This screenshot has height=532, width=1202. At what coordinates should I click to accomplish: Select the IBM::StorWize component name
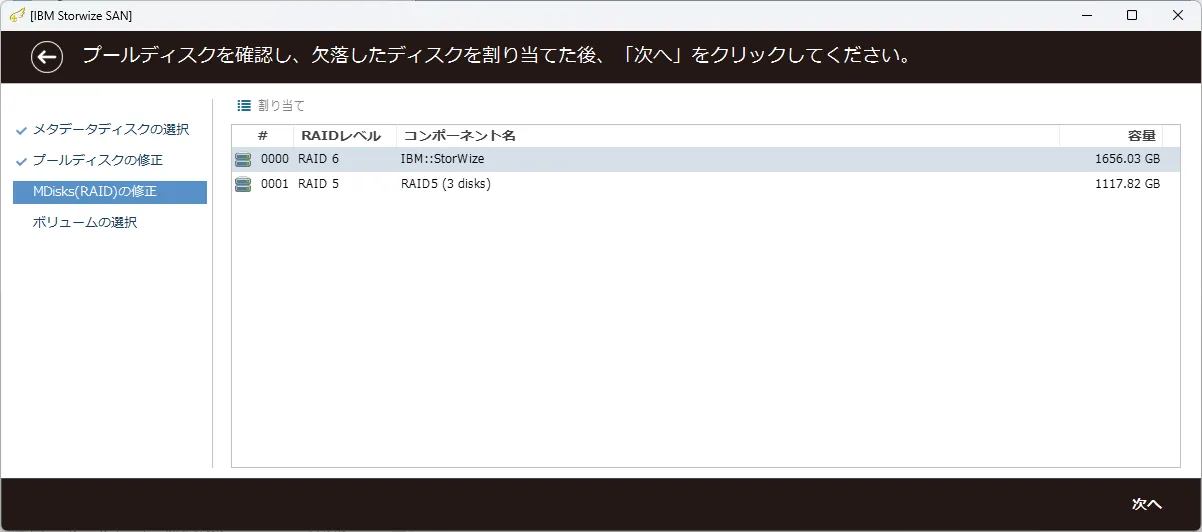click(442, 160)
